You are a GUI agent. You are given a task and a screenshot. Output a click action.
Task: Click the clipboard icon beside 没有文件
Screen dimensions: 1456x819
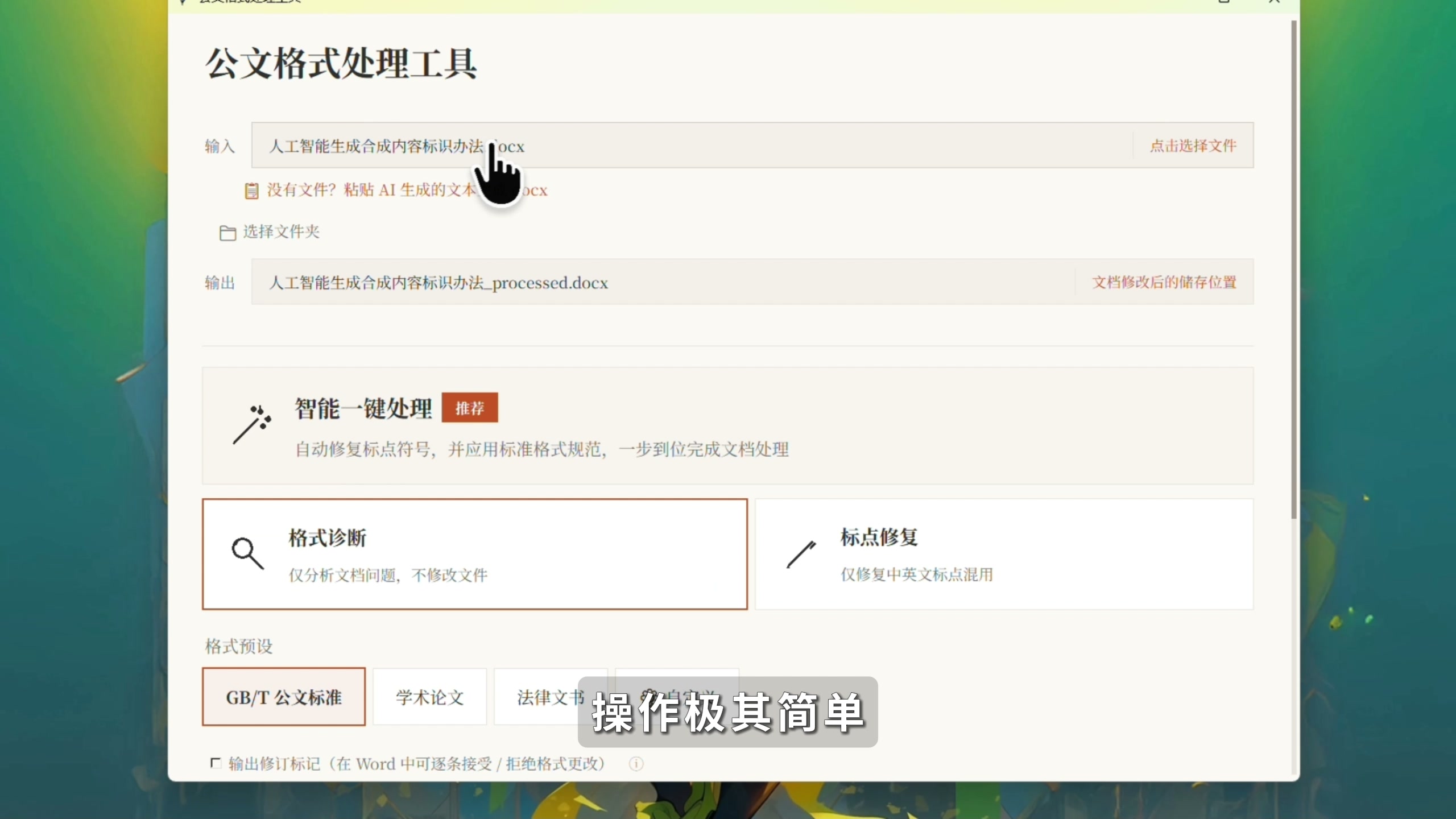tap(251, 191)
